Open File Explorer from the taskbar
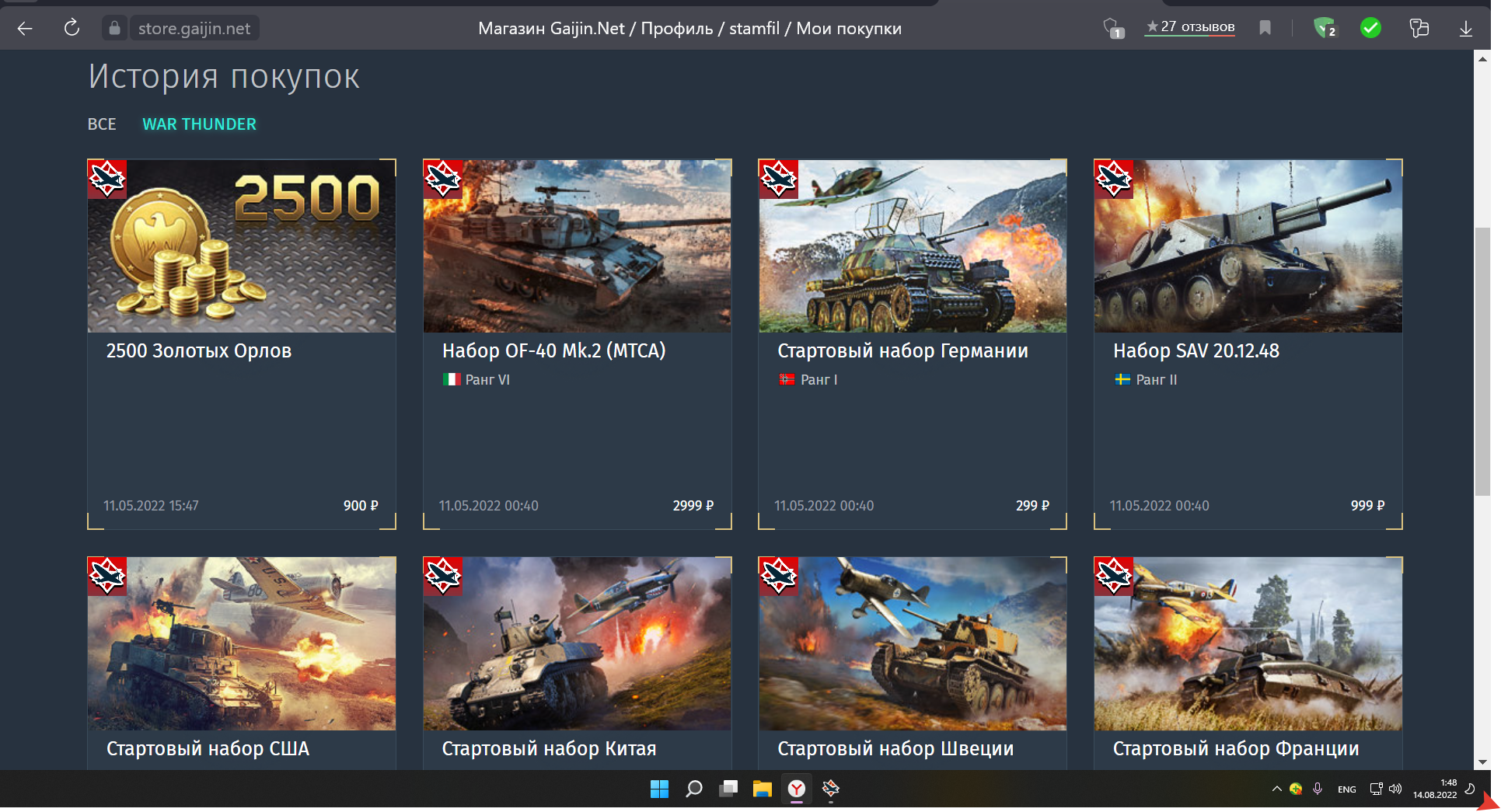This screenshot has width=1501, height=812. [762, 789]
